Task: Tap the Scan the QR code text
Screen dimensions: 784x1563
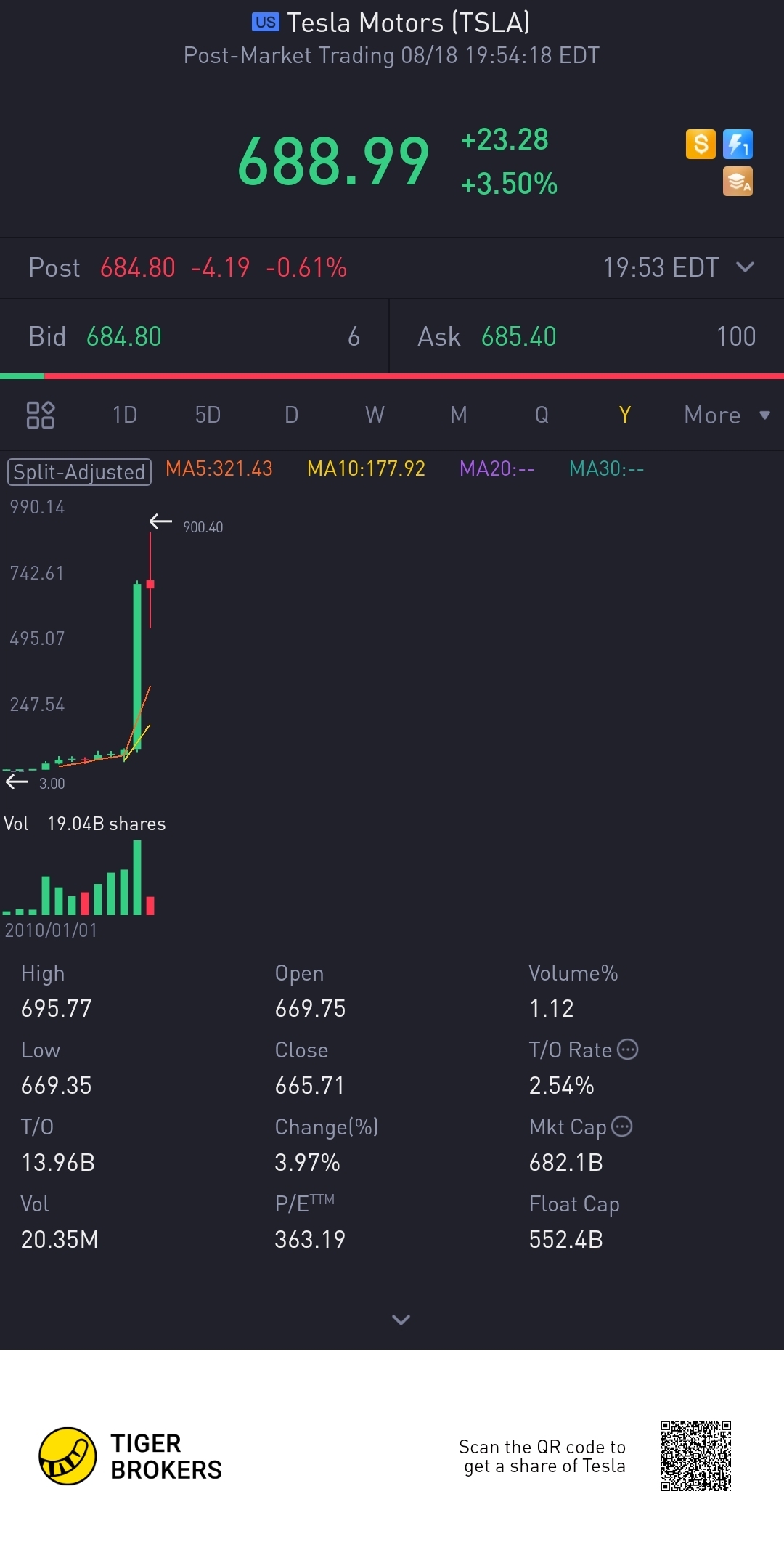Action: (x=542, y=1456)
